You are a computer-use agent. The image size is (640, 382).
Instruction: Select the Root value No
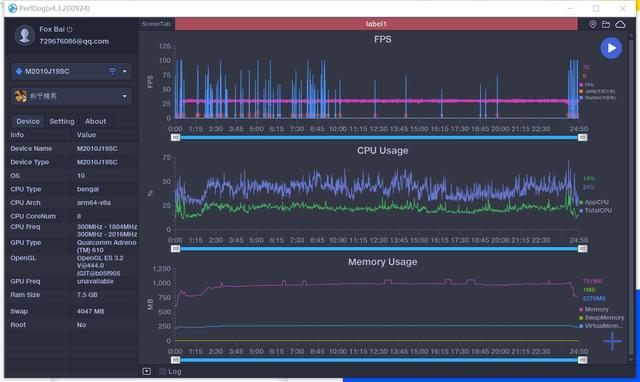pyautogui.click(x=81, y=325)
